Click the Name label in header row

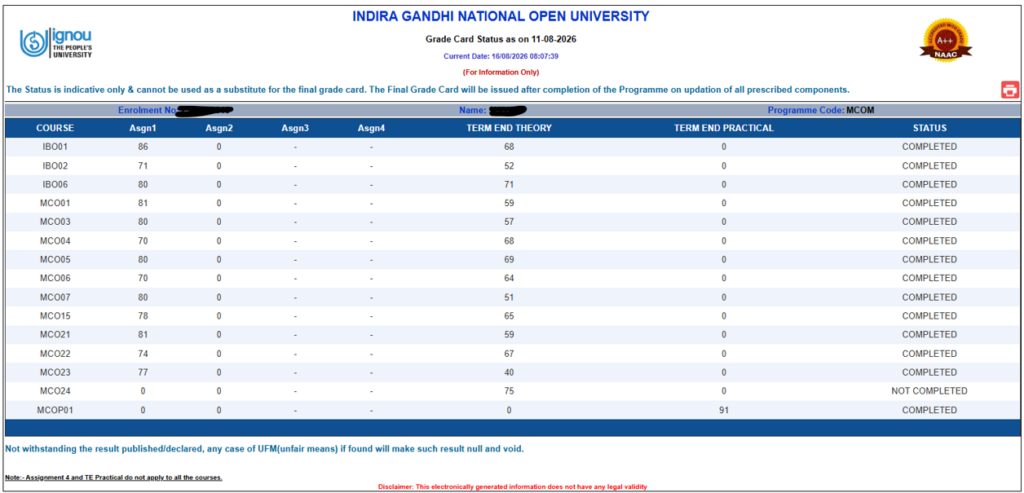pos(472,110)
